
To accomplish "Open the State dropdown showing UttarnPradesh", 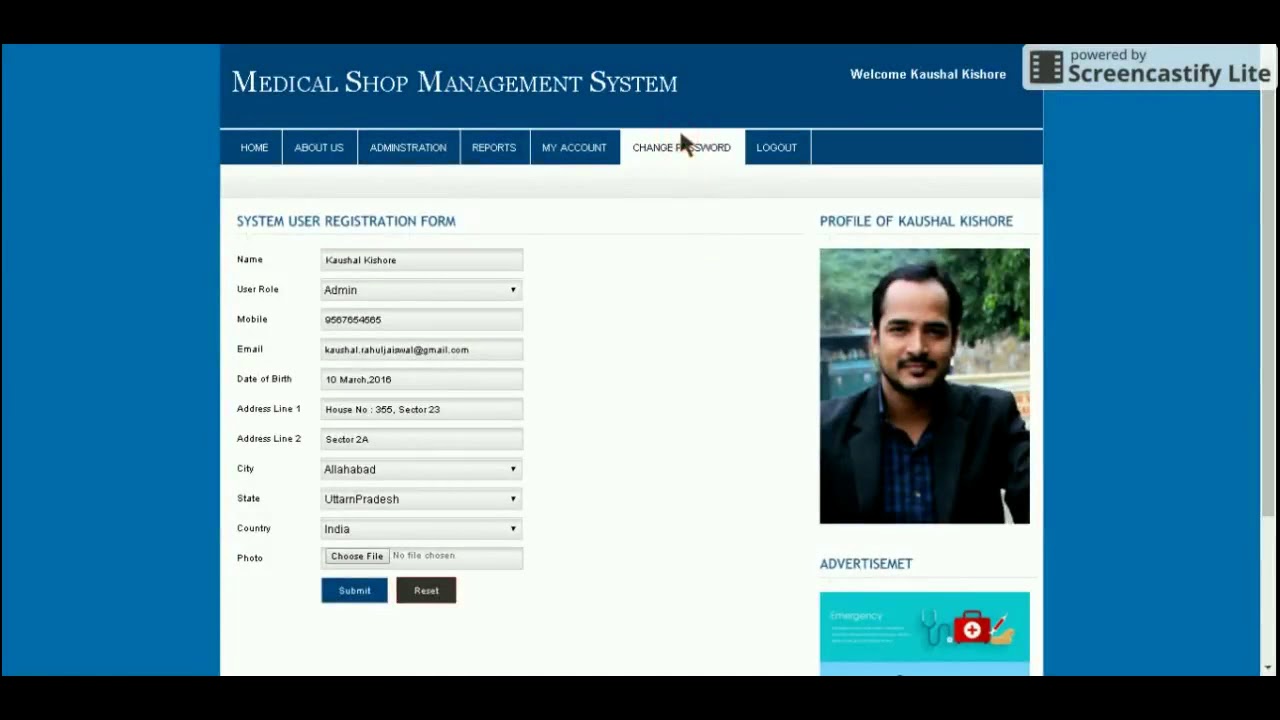I will (x=422, y=499).
